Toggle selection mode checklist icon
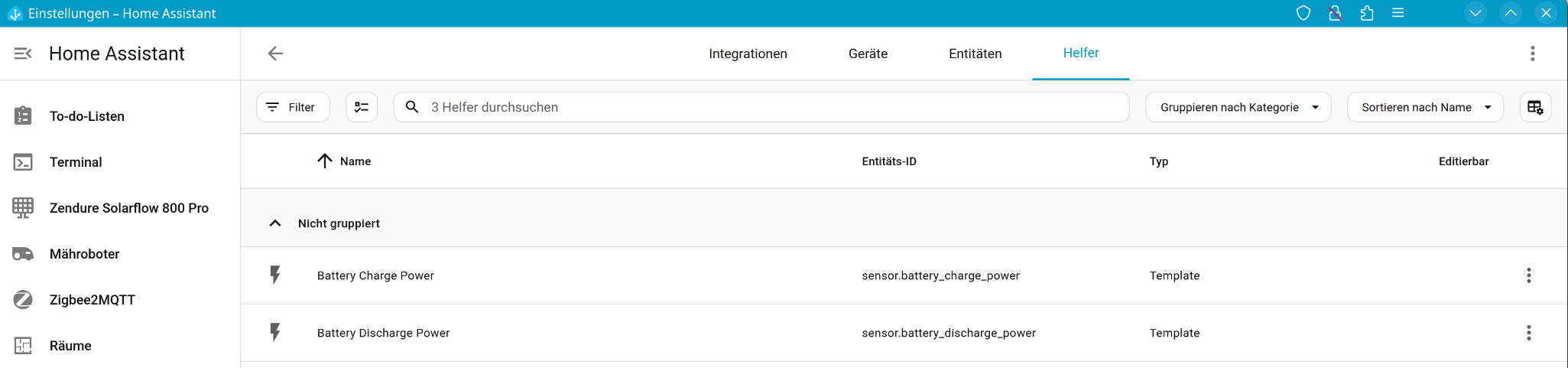The image size is (1568, 368). tap(362, 107)
